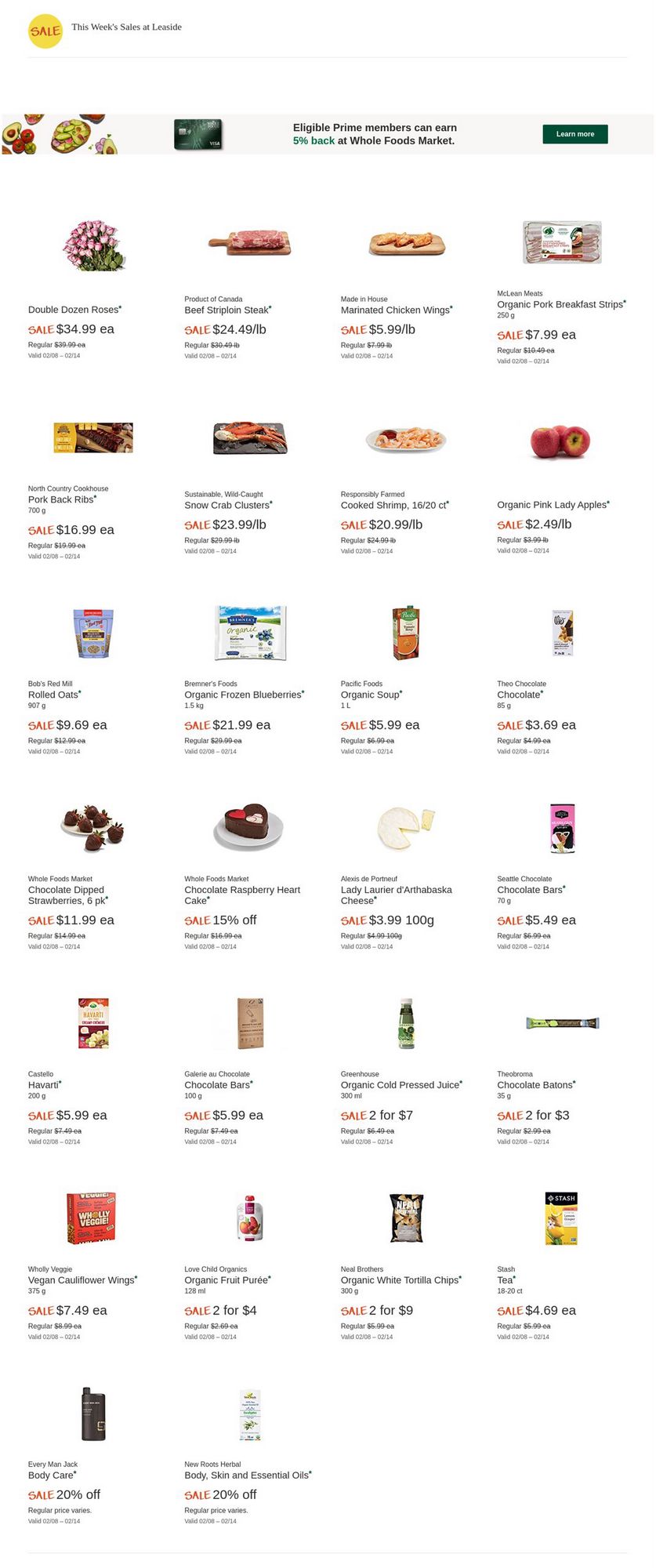Image resolution: width=656 pixels, height=1568 pixels.
Task: Click the Stash Tea box image
Action: point(560,1218)
